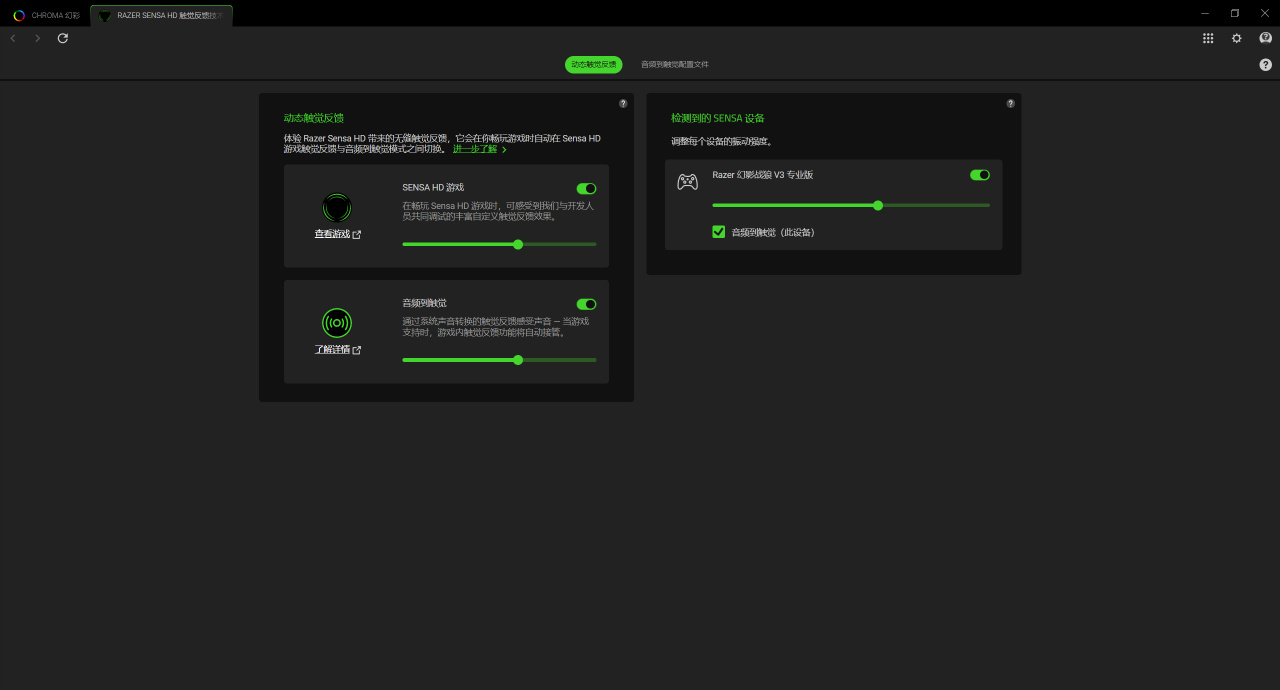Screen dimensions: 1280x690
Task: Open the settings gear icon
Action: (1237, 38)
